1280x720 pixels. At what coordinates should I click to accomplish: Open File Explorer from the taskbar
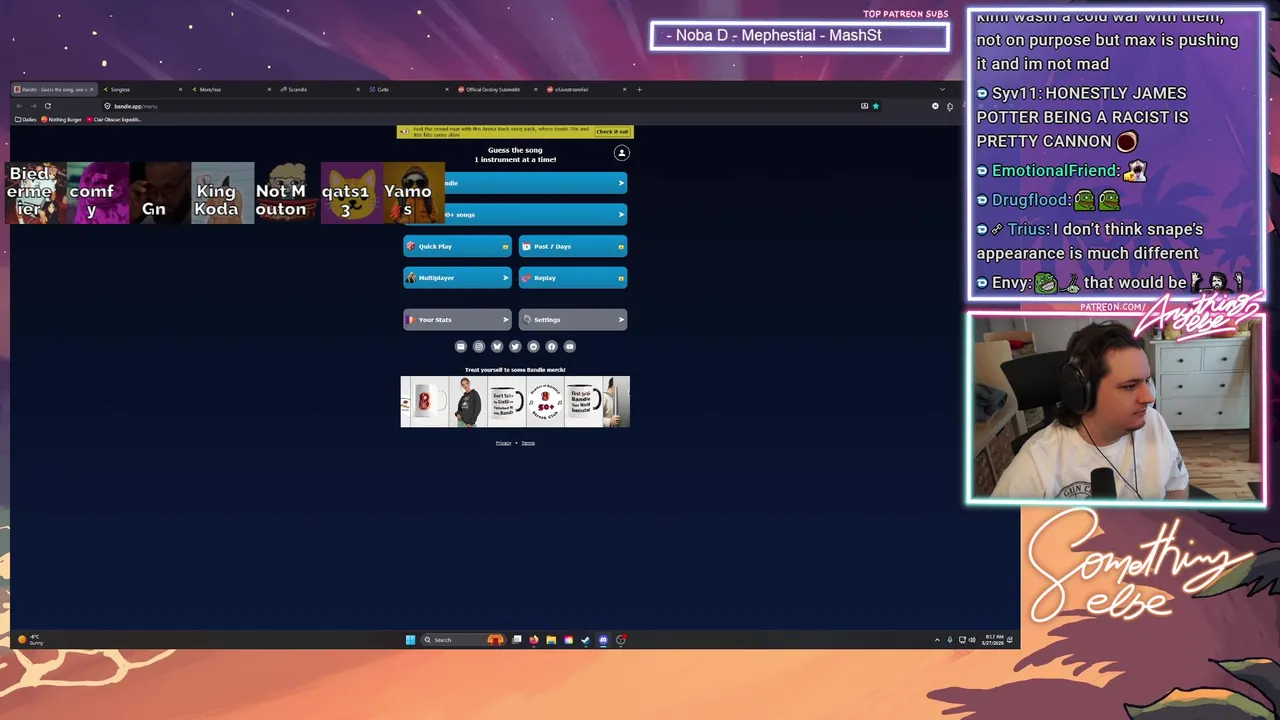pyautogui.click(x=551, y=640)
